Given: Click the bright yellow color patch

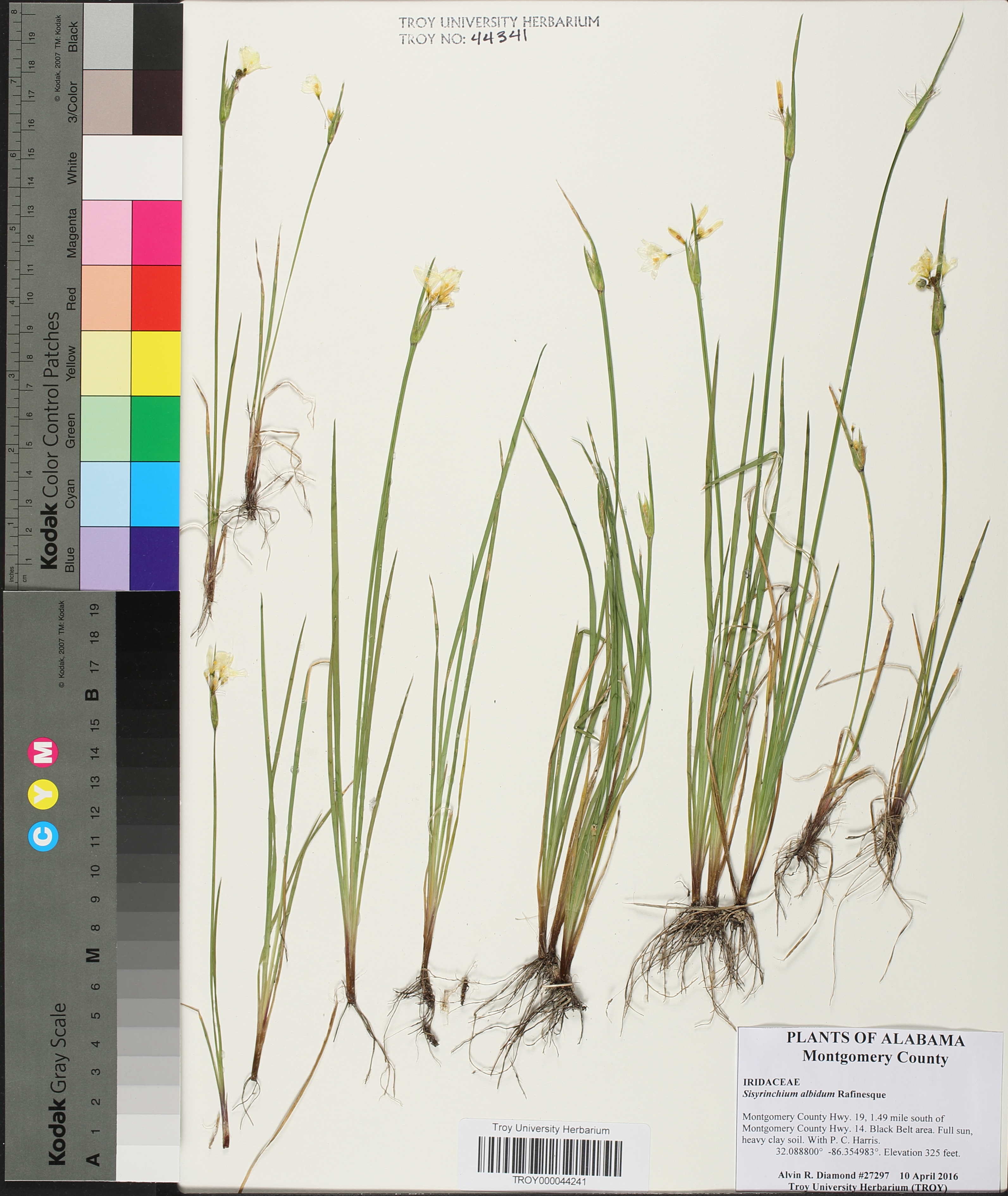Looking at the screenshot, I should 156,364.
